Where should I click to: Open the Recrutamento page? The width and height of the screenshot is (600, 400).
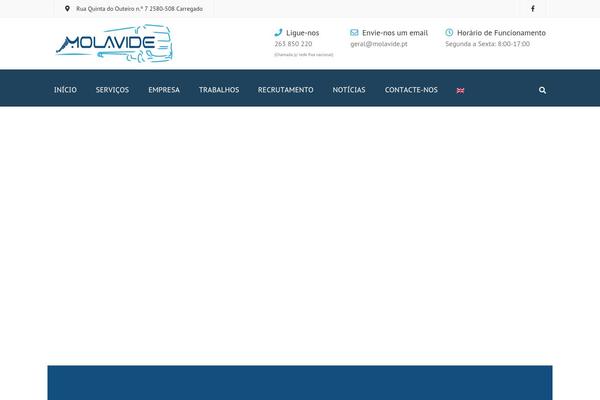(285, 90)
